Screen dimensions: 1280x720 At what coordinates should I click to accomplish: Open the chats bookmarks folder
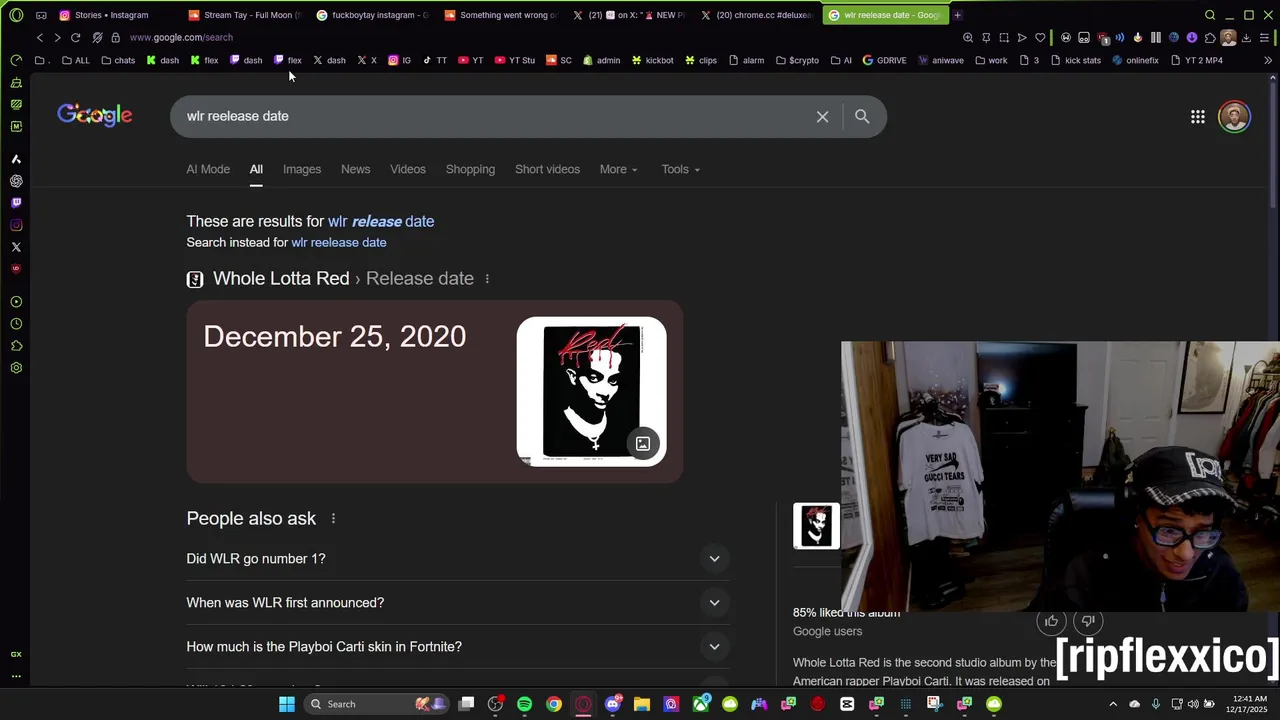[118, 60]
